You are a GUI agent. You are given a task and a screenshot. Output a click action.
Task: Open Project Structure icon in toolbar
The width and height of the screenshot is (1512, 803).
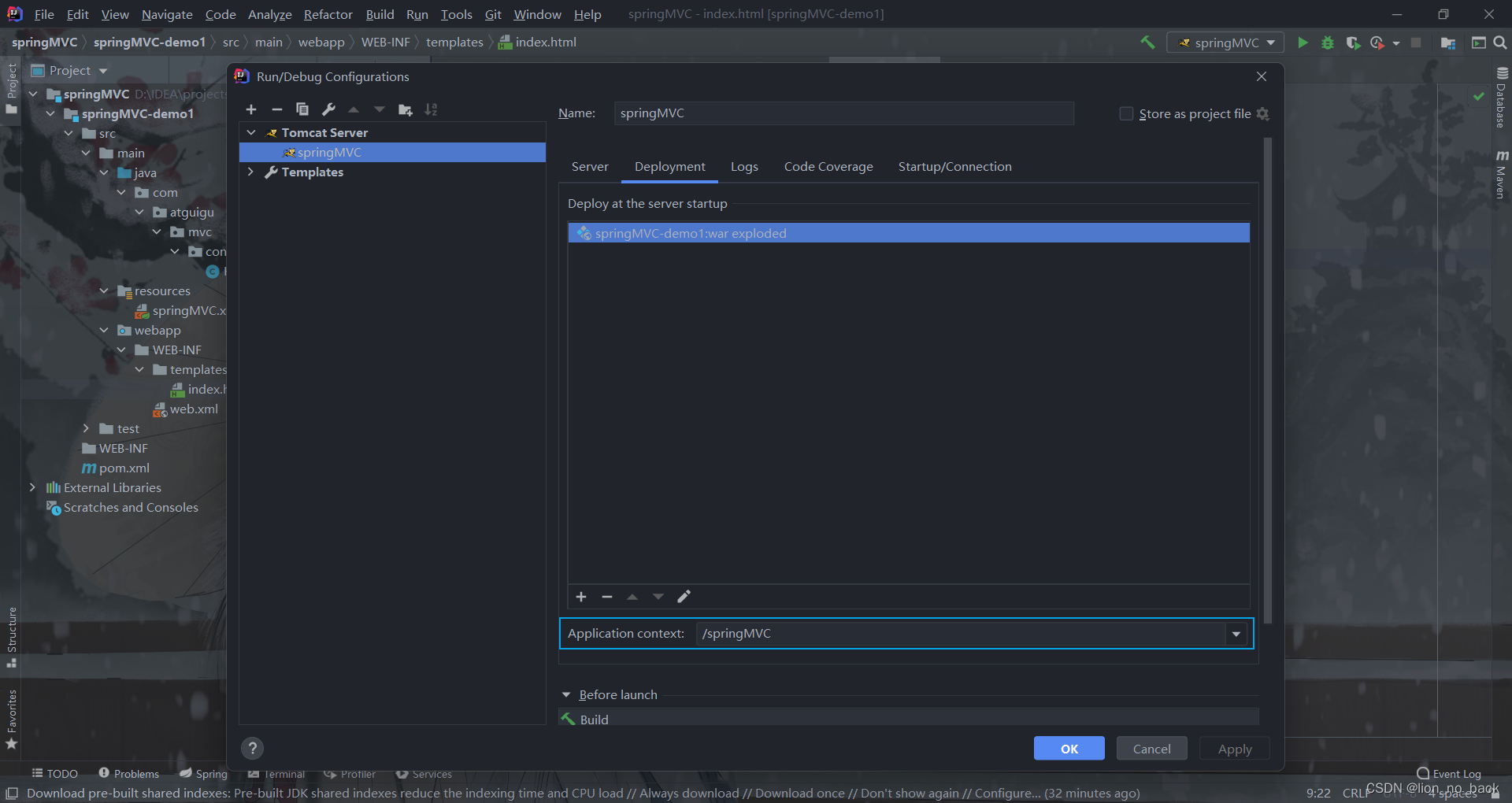point(1447,43)
